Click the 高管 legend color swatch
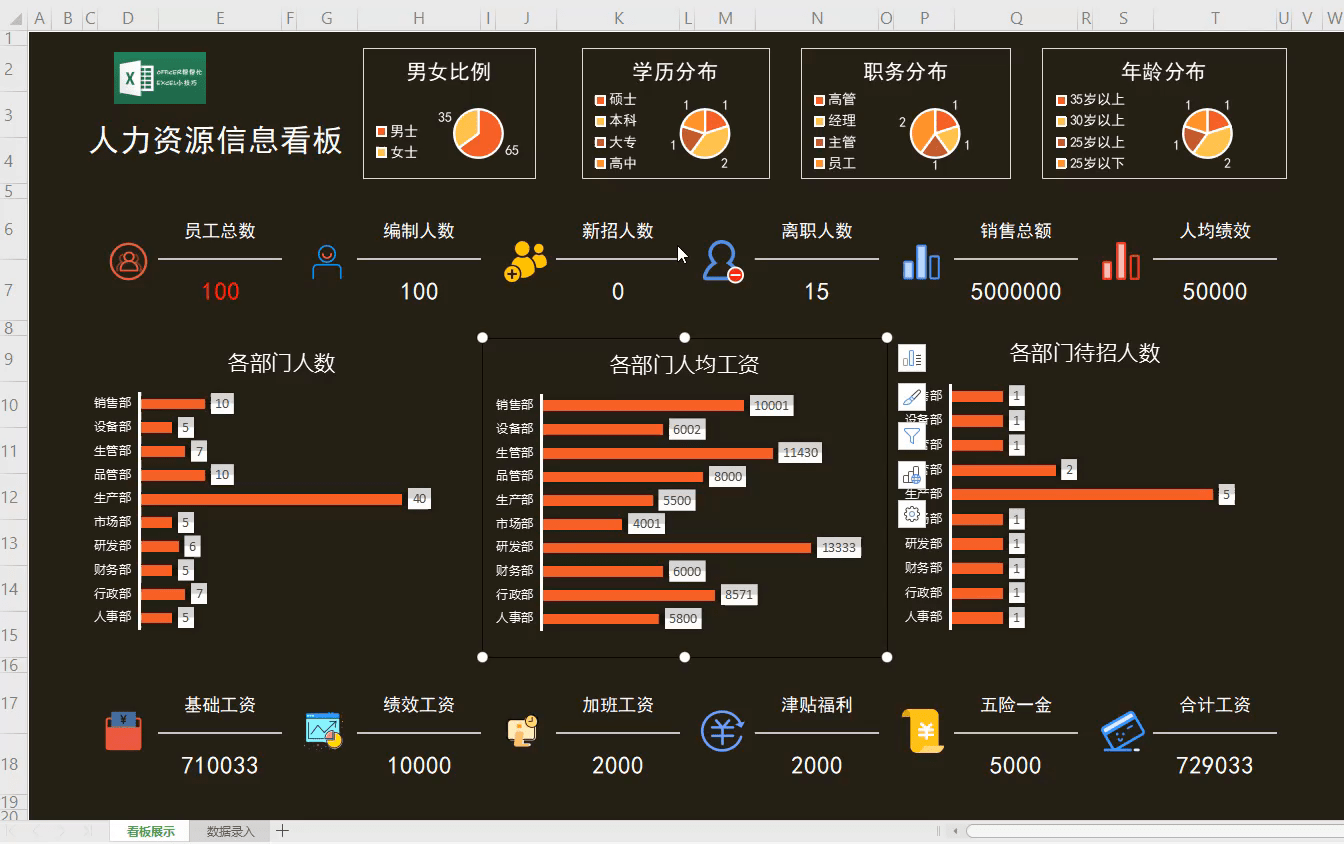The width and height of the screenshot is (1344, 844). (819, 100)
